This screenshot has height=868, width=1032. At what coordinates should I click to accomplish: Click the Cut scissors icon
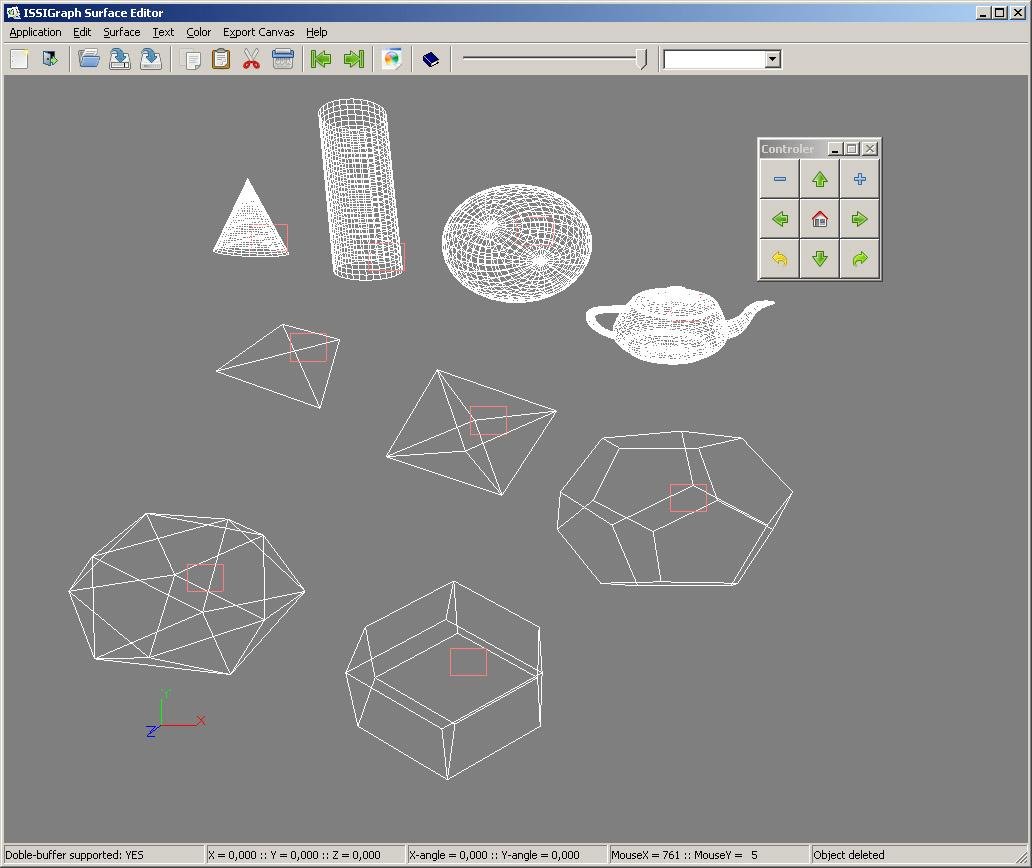251,59
